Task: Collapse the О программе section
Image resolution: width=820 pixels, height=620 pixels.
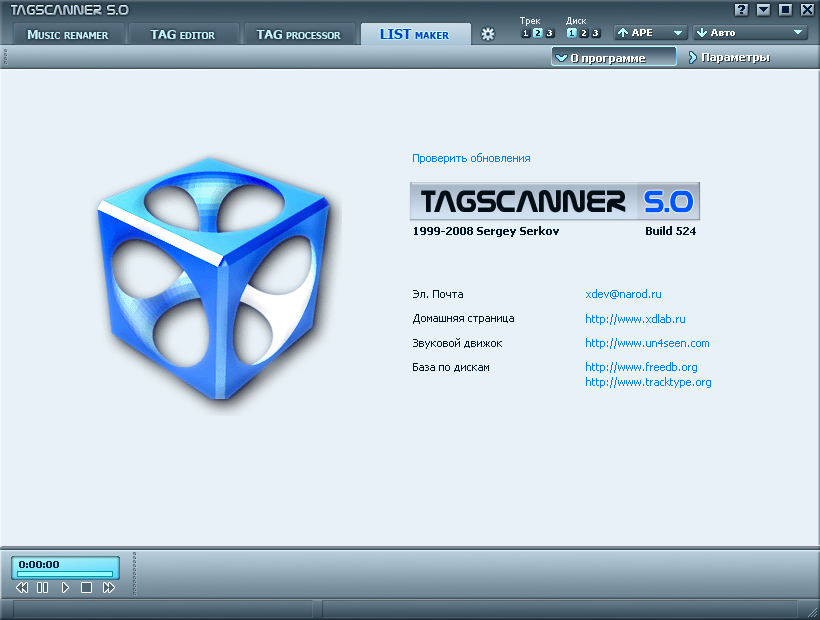Action: (613, 57)
